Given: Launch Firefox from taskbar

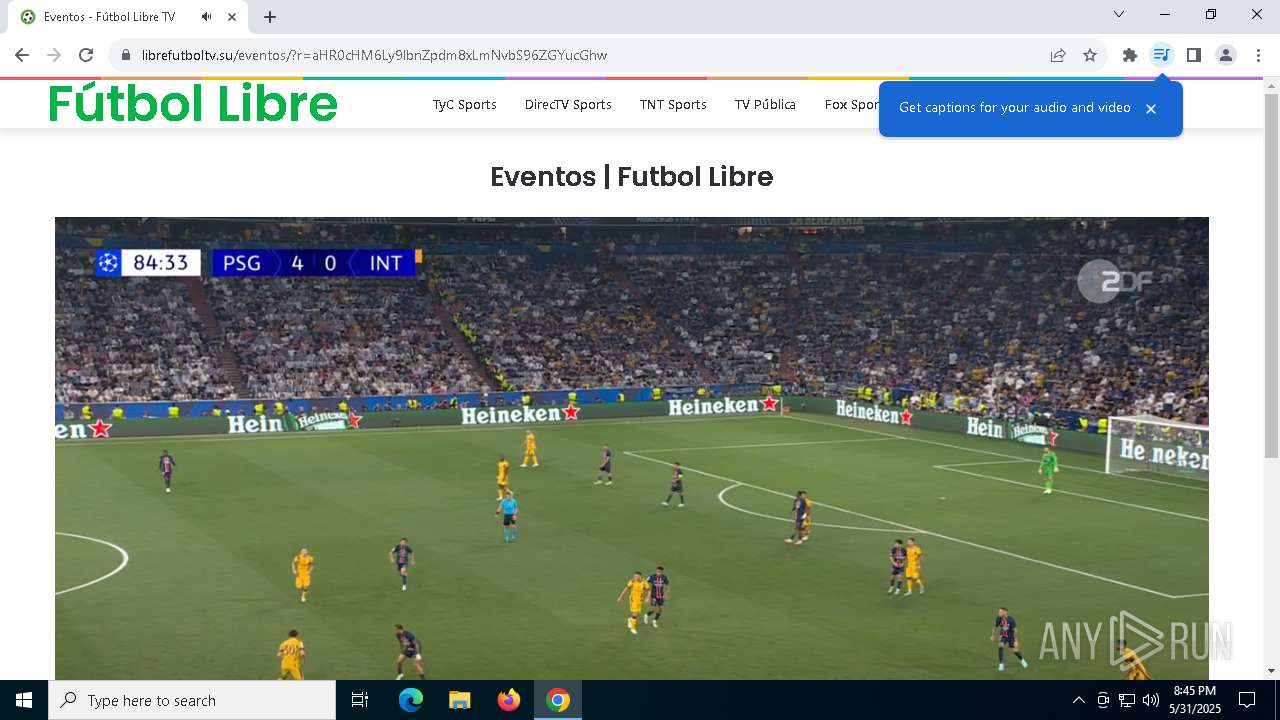Looking at the screenshot, I should coord(509,700).
